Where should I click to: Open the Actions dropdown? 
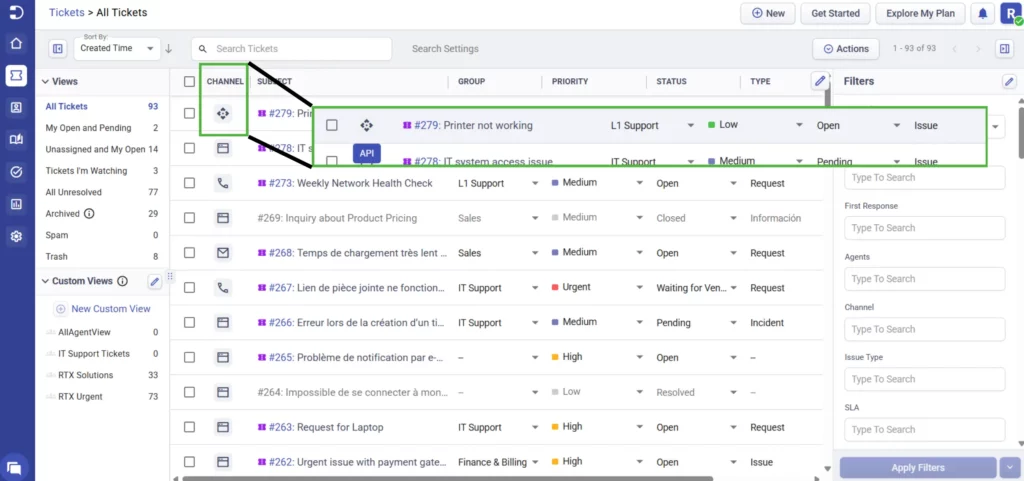[845, 49]
